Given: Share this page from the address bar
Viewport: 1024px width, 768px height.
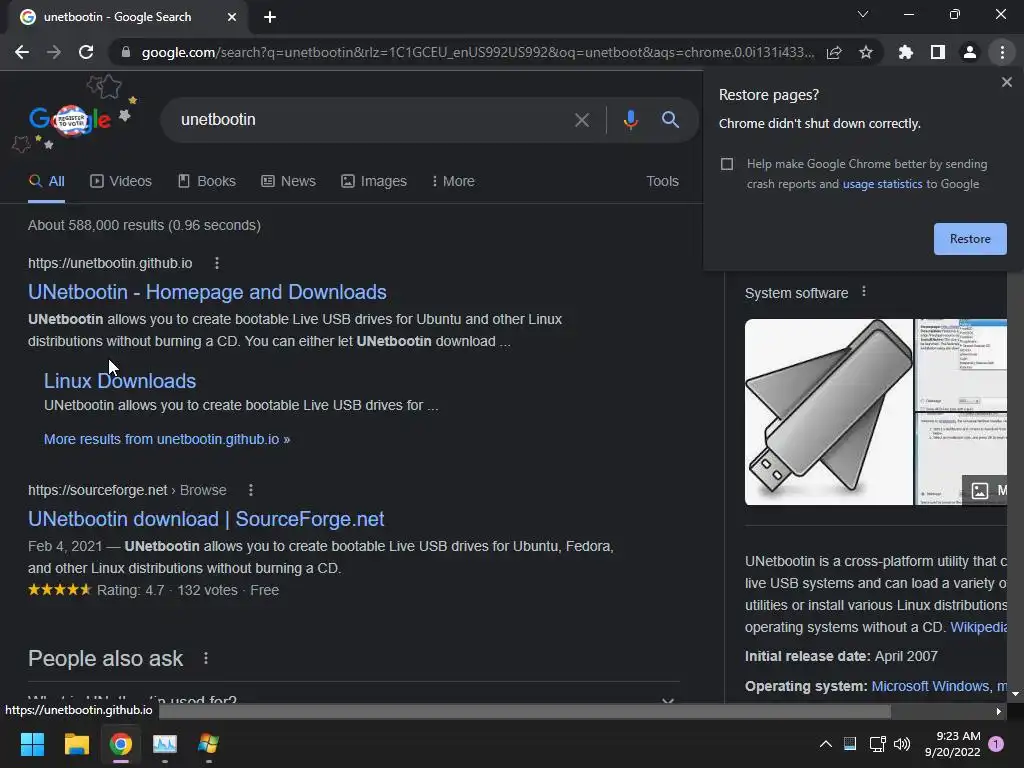Looking at the screenshot, I should 834,52.
